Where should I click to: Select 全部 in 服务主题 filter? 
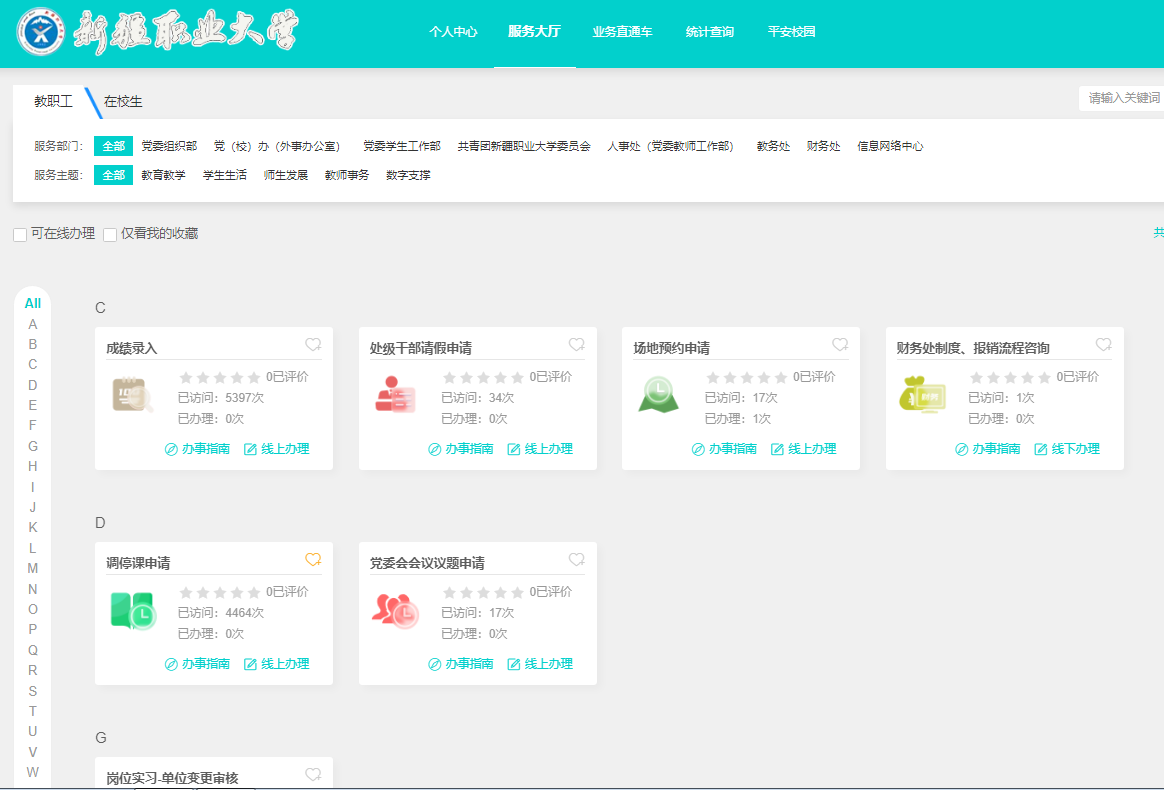pos(114,175)
